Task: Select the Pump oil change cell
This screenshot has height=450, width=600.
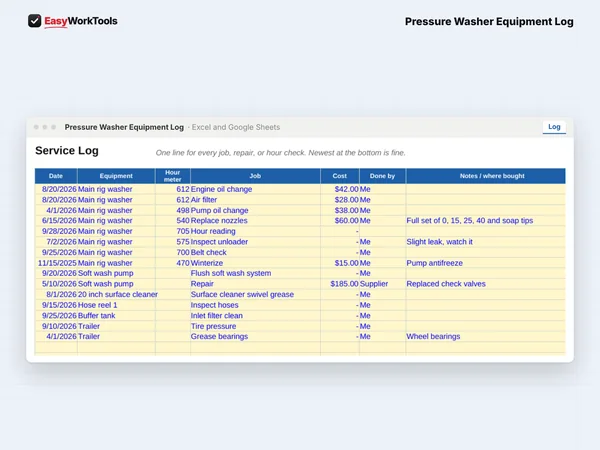Action: [x=255, y=210]
